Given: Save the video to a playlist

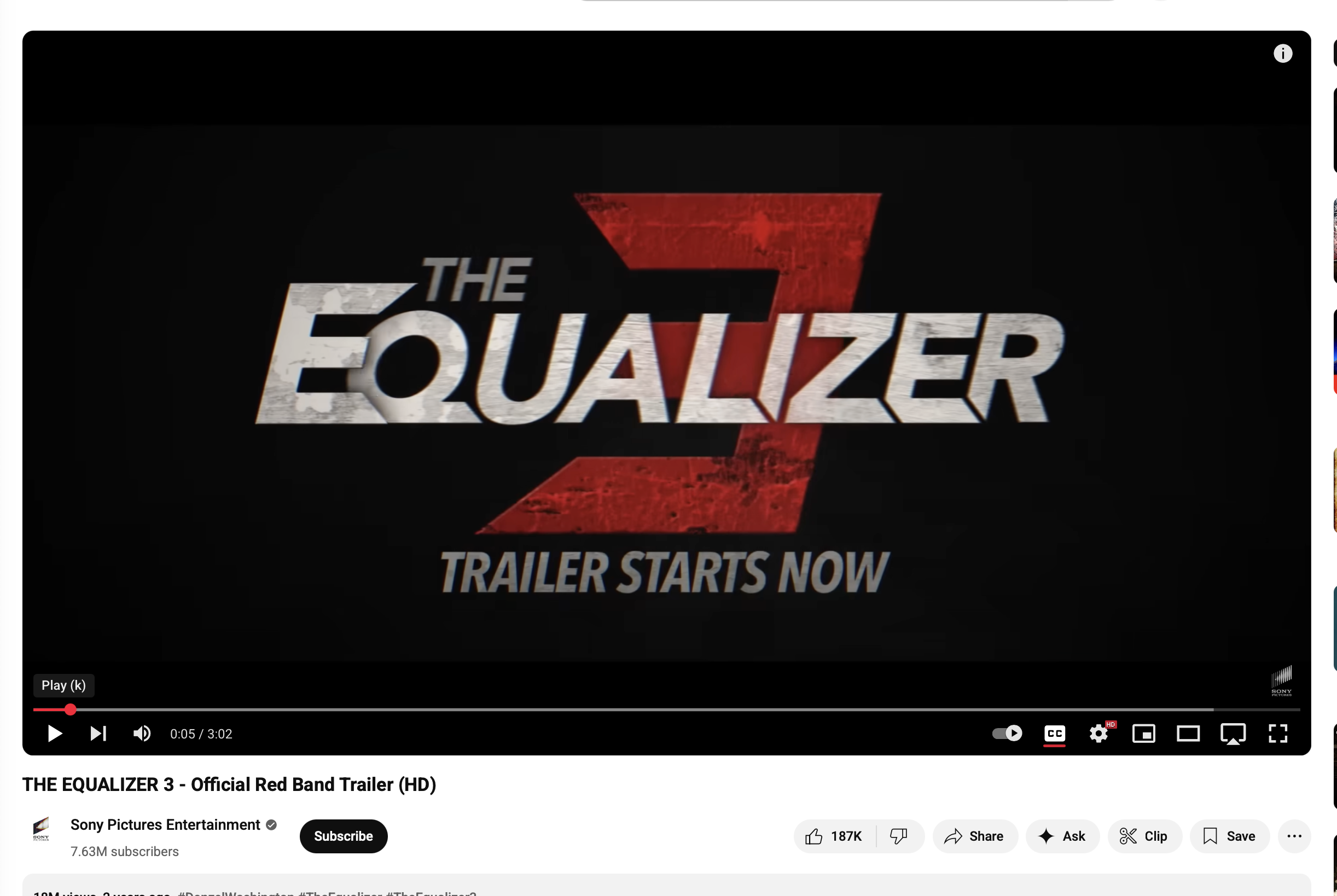Looking at the screenshot, I should tap(1230, 836).
